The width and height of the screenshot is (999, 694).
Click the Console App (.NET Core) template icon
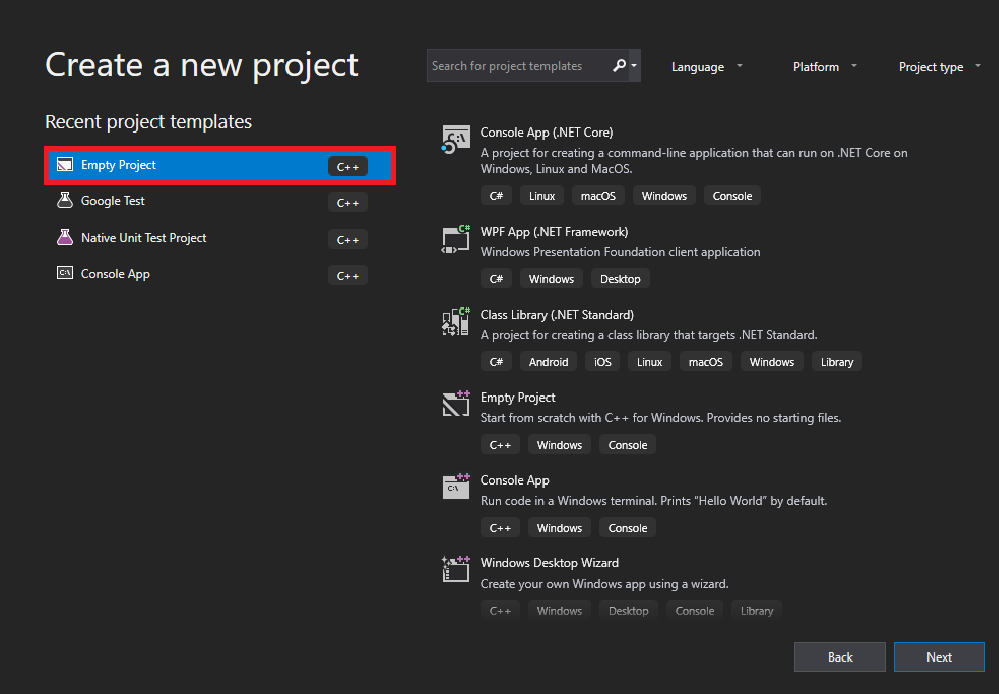(455, 139)
